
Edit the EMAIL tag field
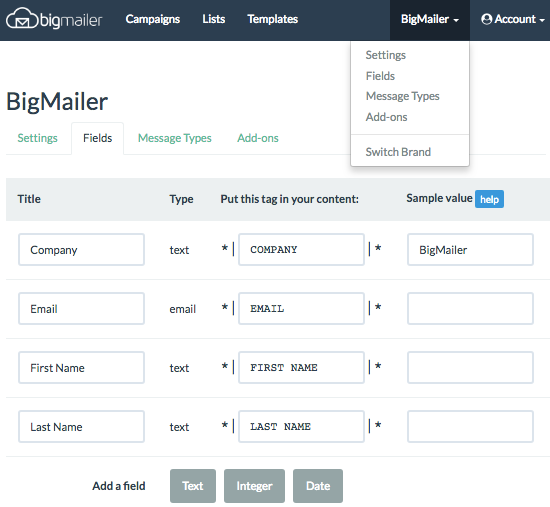point(301,309)
